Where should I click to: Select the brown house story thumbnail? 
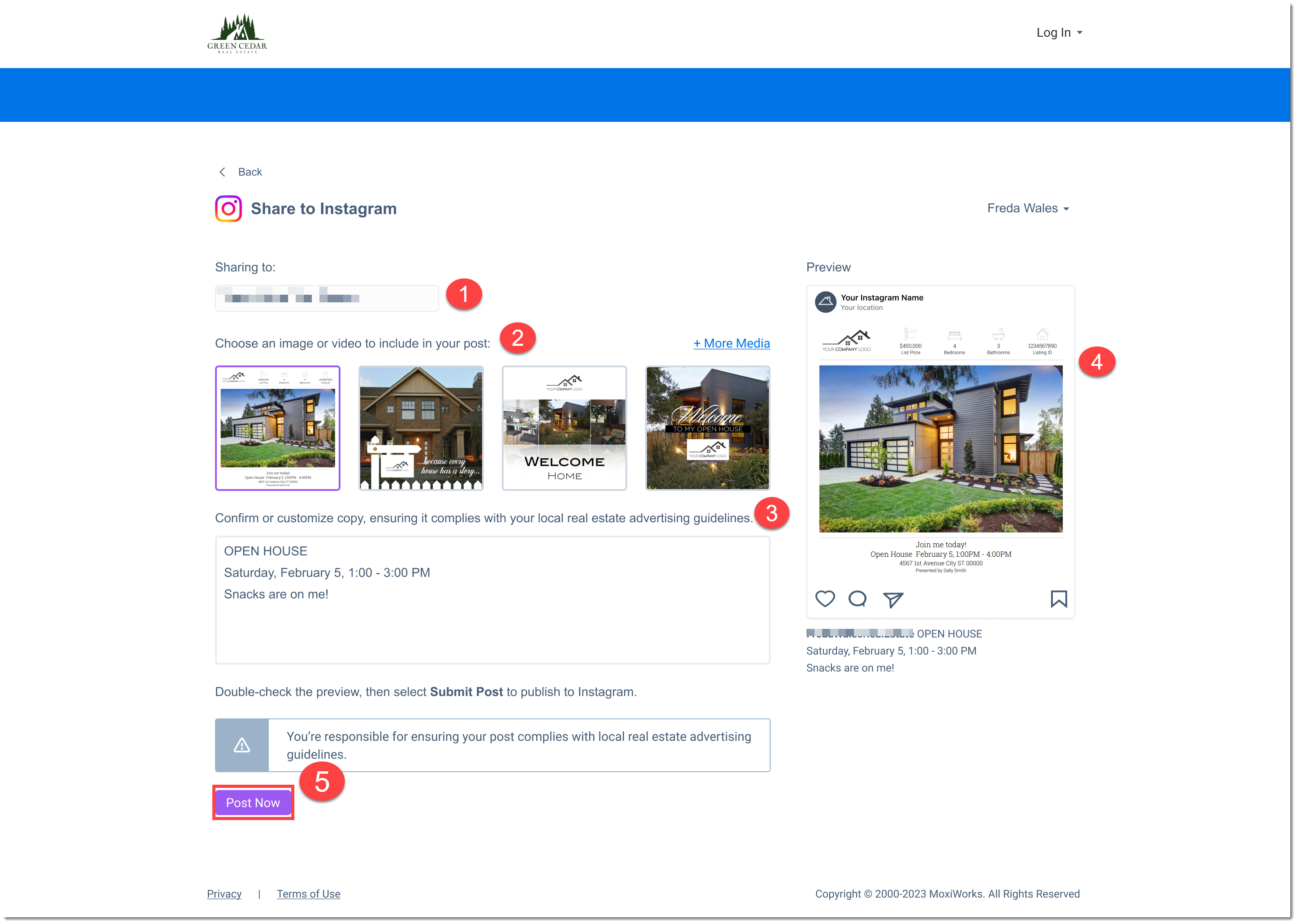click(421, 428)
